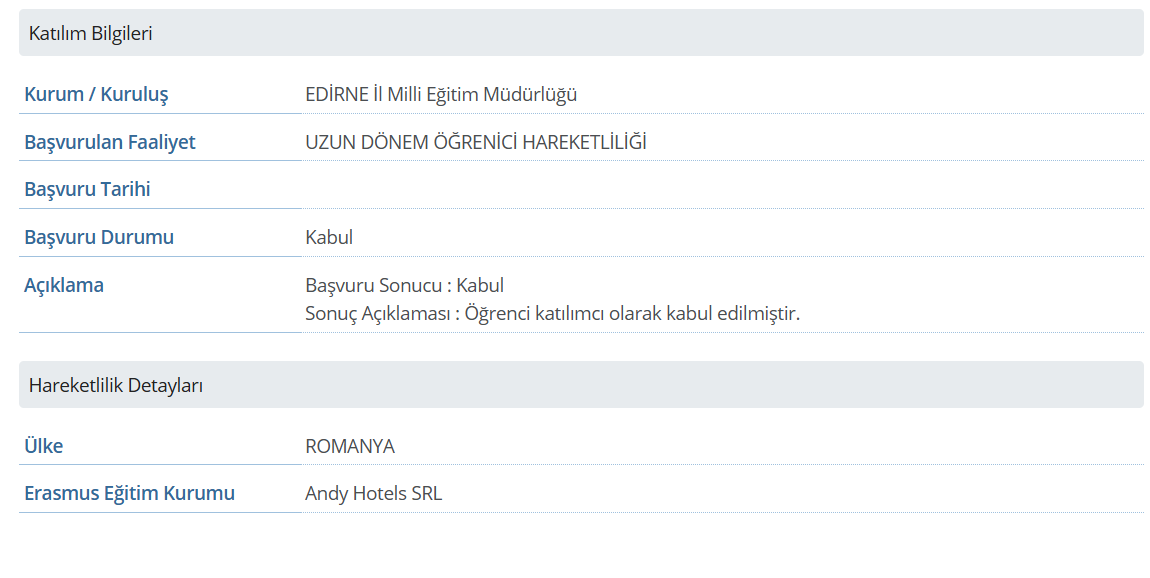Screen dimensions: 1150x578
Task: Click the word EDİRNE in institution value
Action: (x=335, y=95)
